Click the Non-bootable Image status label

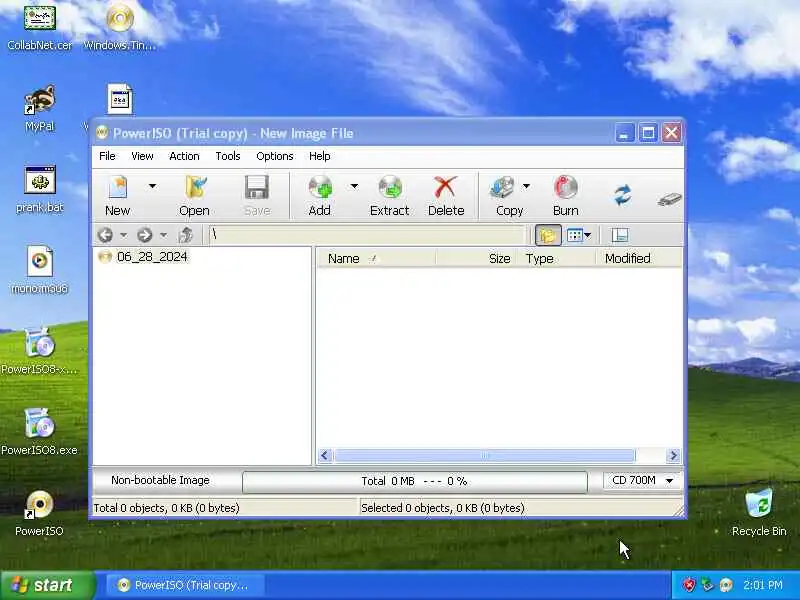click(x=160, y=480)
